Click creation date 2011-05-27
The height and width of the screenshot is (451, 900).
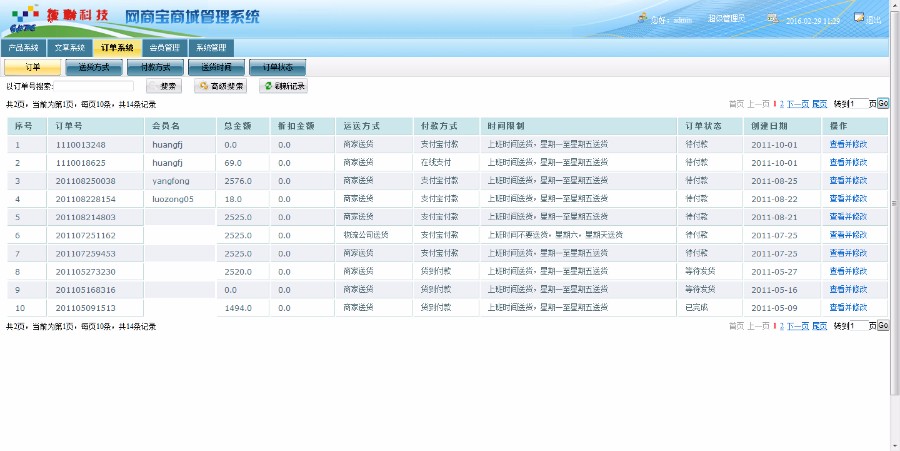(774, 271)
